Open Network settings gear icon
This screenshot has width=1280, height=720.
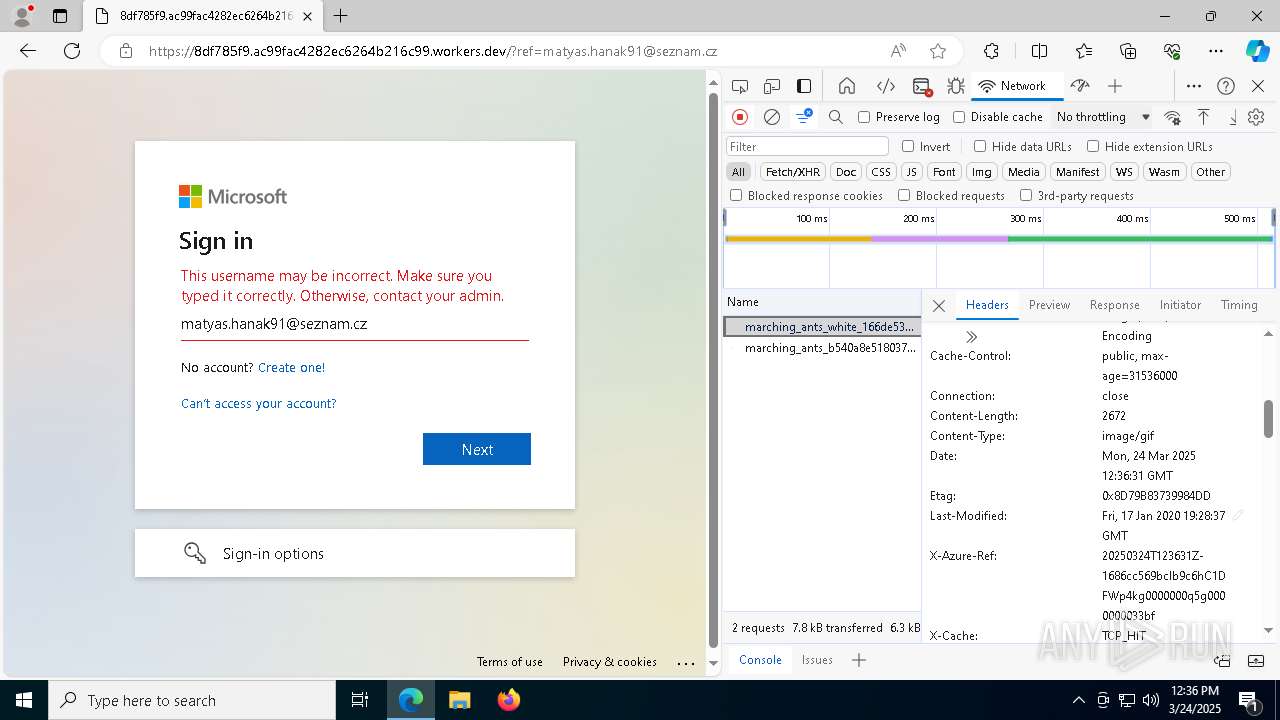pos(1256,117)
